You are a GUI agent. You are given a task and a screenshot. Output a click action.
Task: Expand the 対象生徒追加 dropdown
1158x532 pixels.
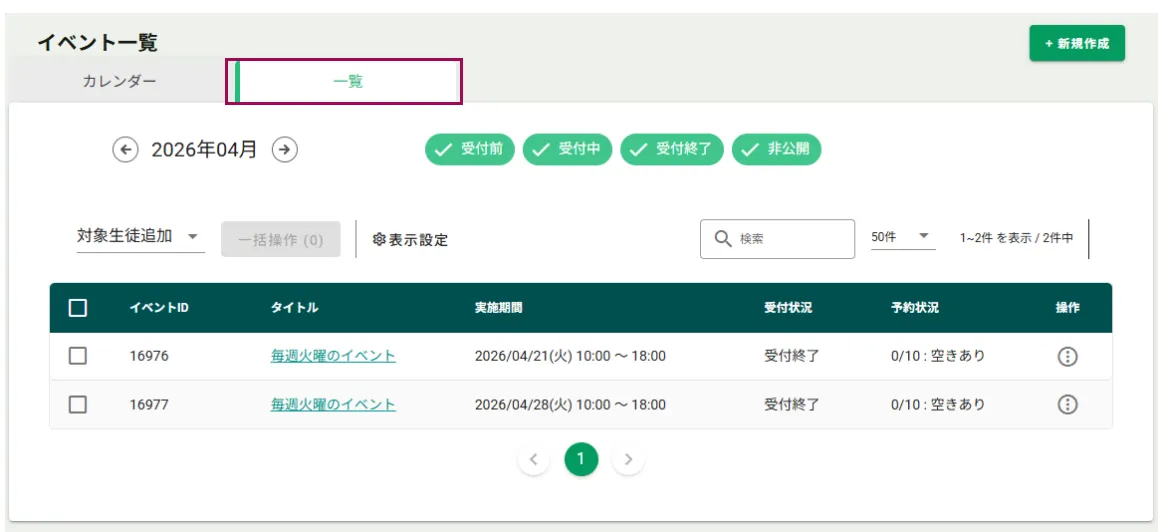tap(140, 236)
